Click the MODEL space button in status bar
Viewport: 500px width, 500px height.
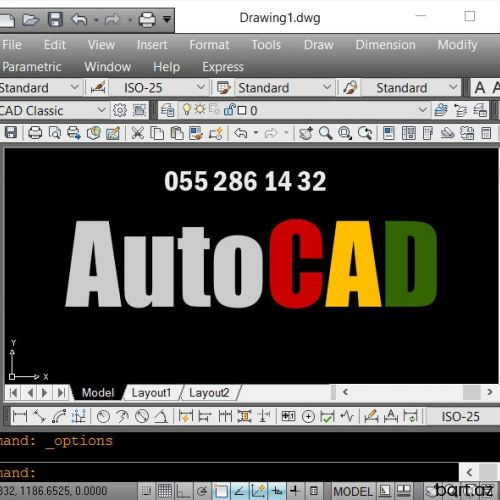[353, 491]
